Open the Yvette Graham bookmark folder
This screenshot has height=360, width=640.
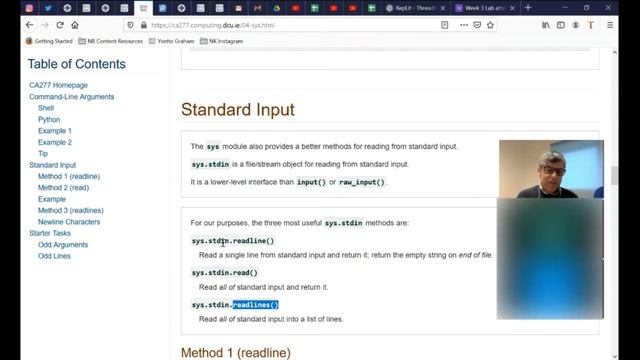point(171,41)
